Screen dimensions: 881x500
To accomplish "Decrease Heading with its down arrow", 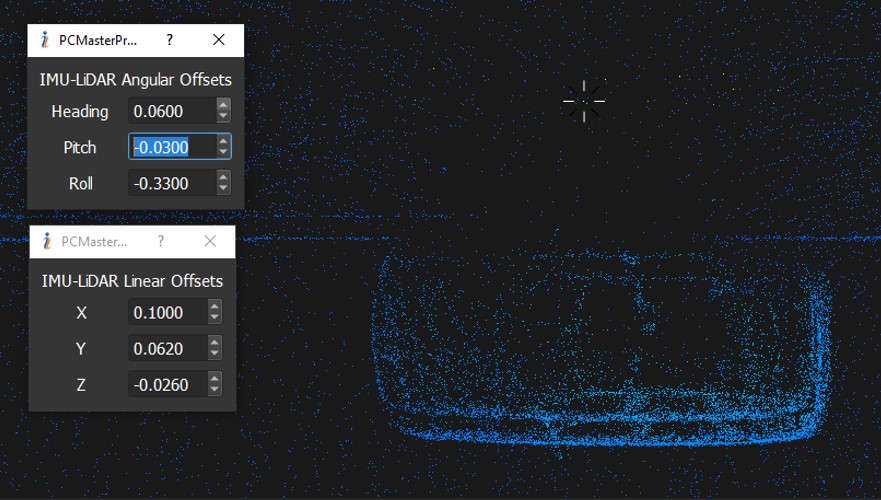I will 224,117.
